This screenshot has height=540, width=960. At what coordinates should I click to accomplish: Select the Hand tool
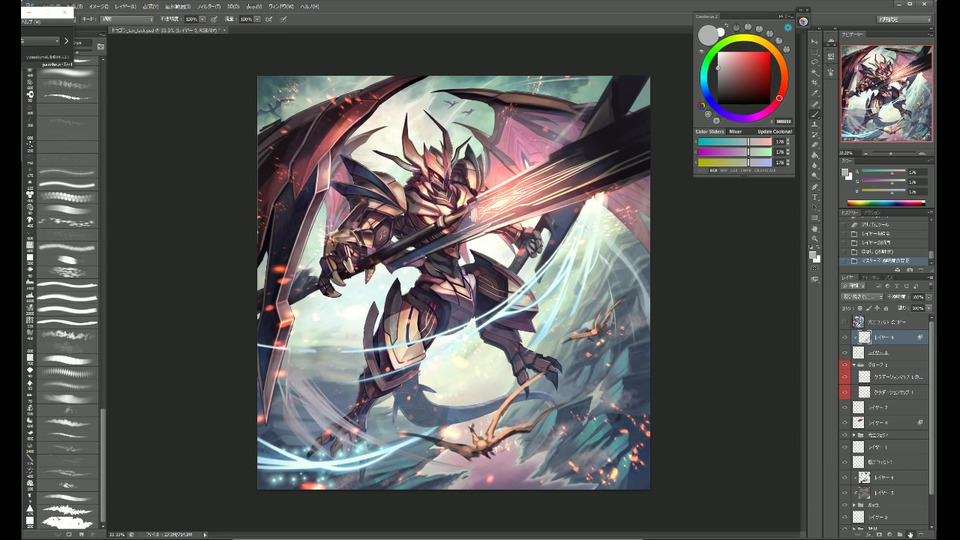[x=816, y=228]
